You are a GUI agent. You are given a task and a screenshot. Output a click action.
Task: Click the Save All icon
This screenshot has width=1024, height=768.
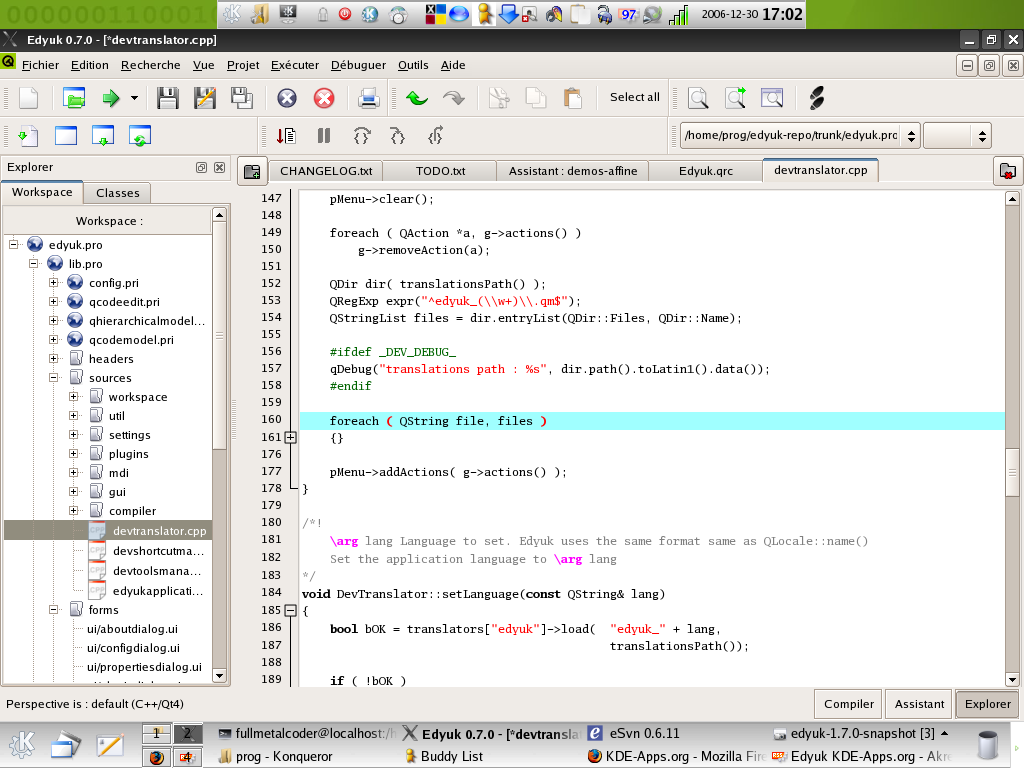tap(242, 98)
